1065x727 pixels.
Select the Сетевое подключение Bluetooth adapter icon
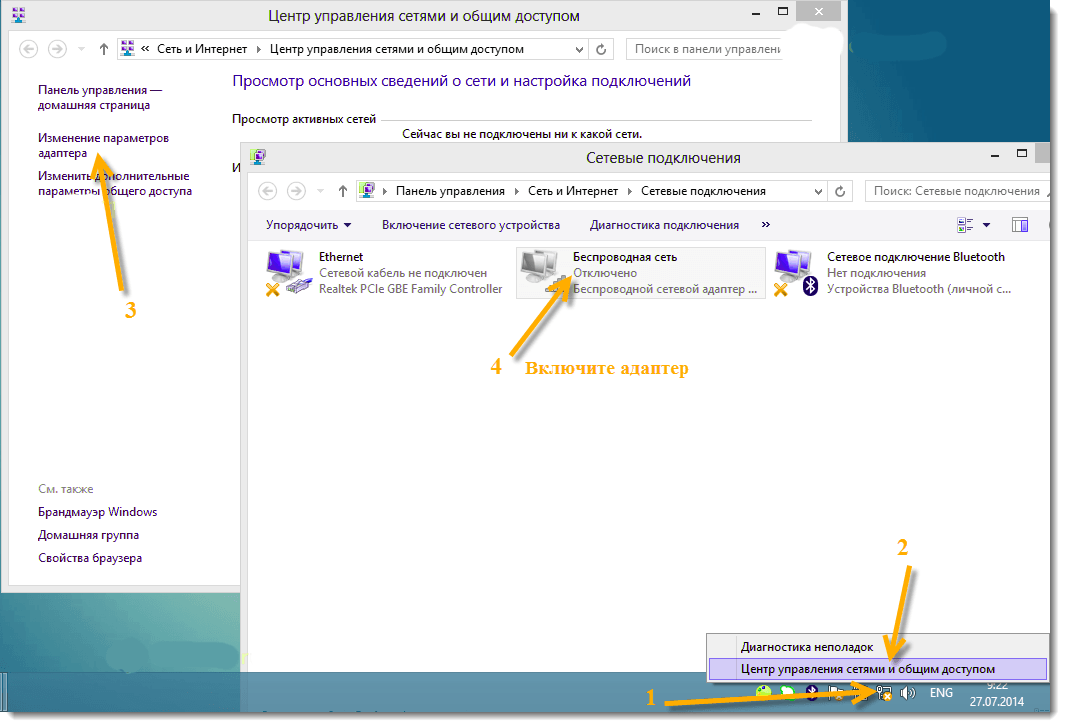coord(797,273)
